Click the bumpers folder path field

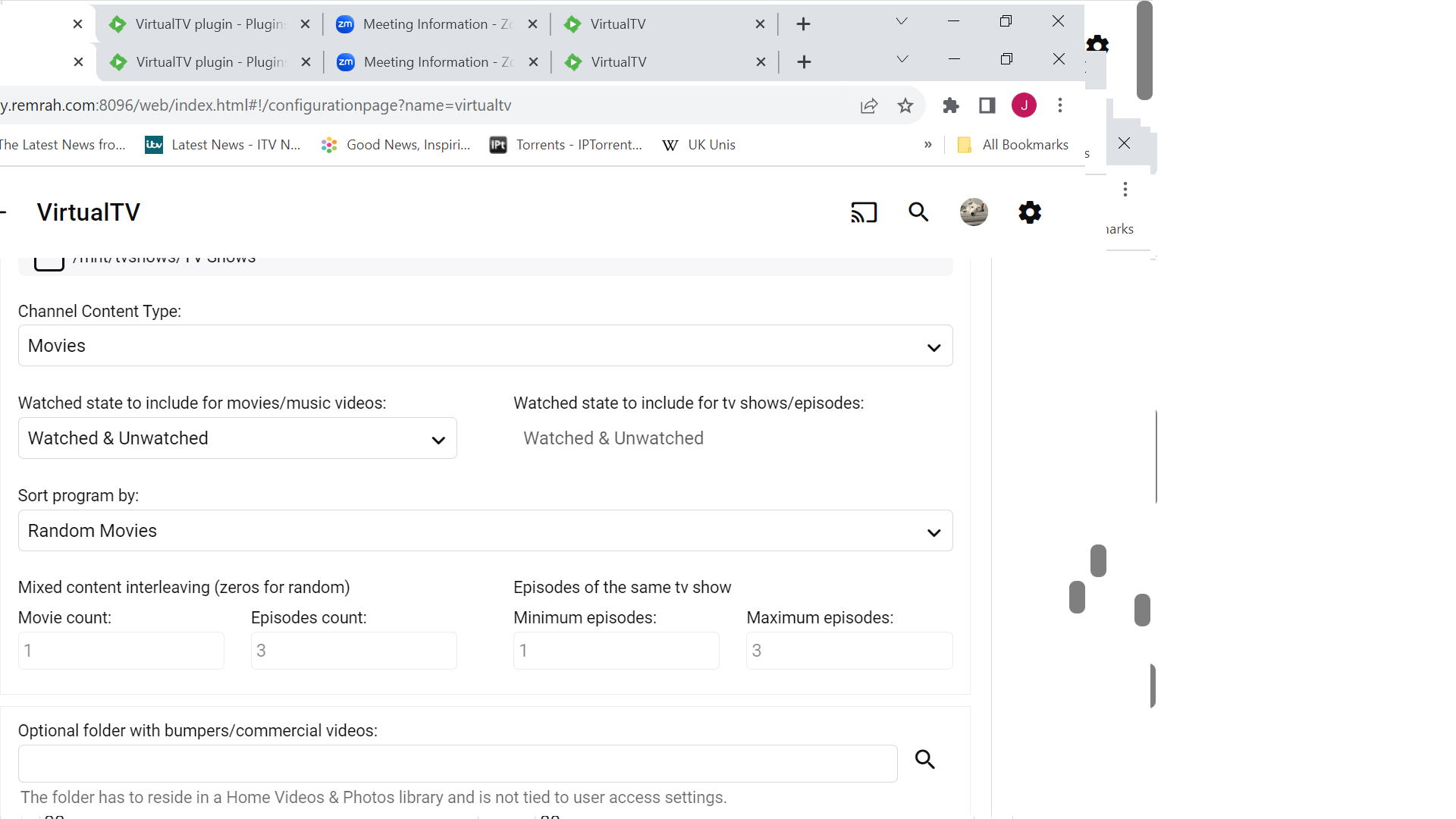[457, 764]
